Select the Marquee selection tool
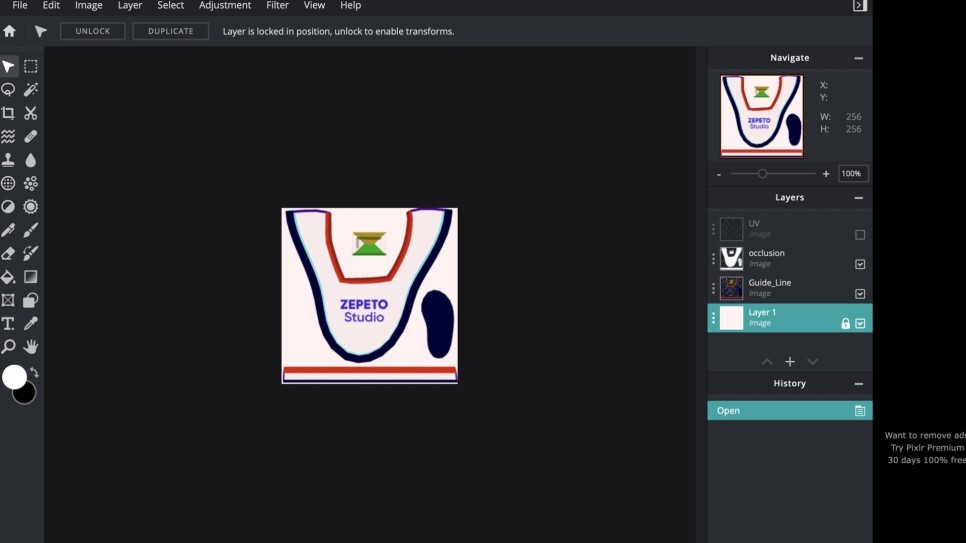 point(30,66)
